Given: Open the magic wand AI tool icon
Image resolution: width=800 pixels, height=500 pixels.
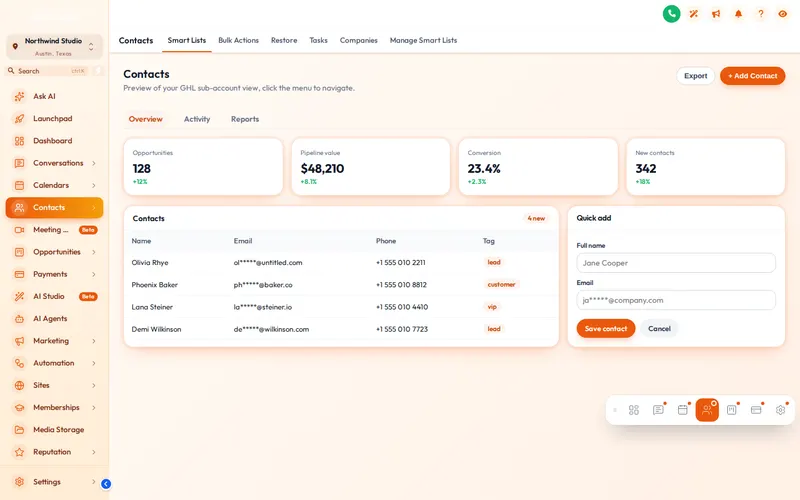Looking at the screenshot, I should 693,14.
